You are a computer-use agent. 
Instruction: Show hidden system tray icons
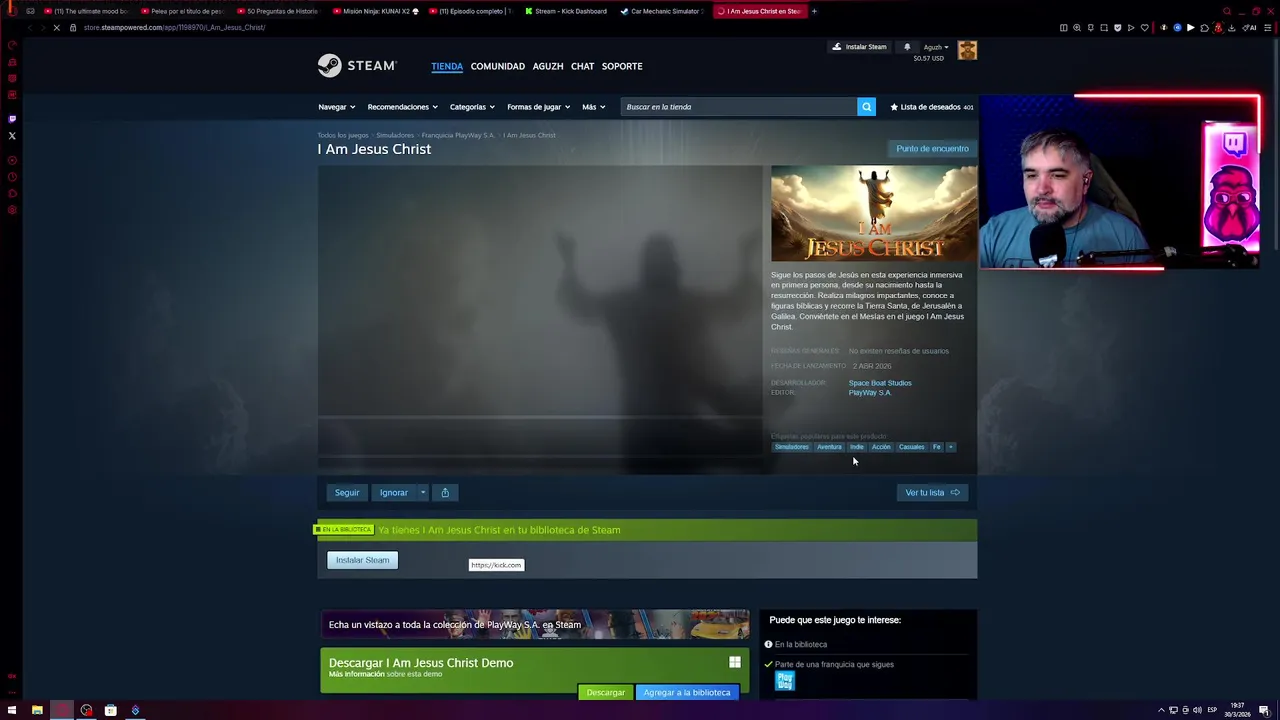click(x=1161, y=710)
